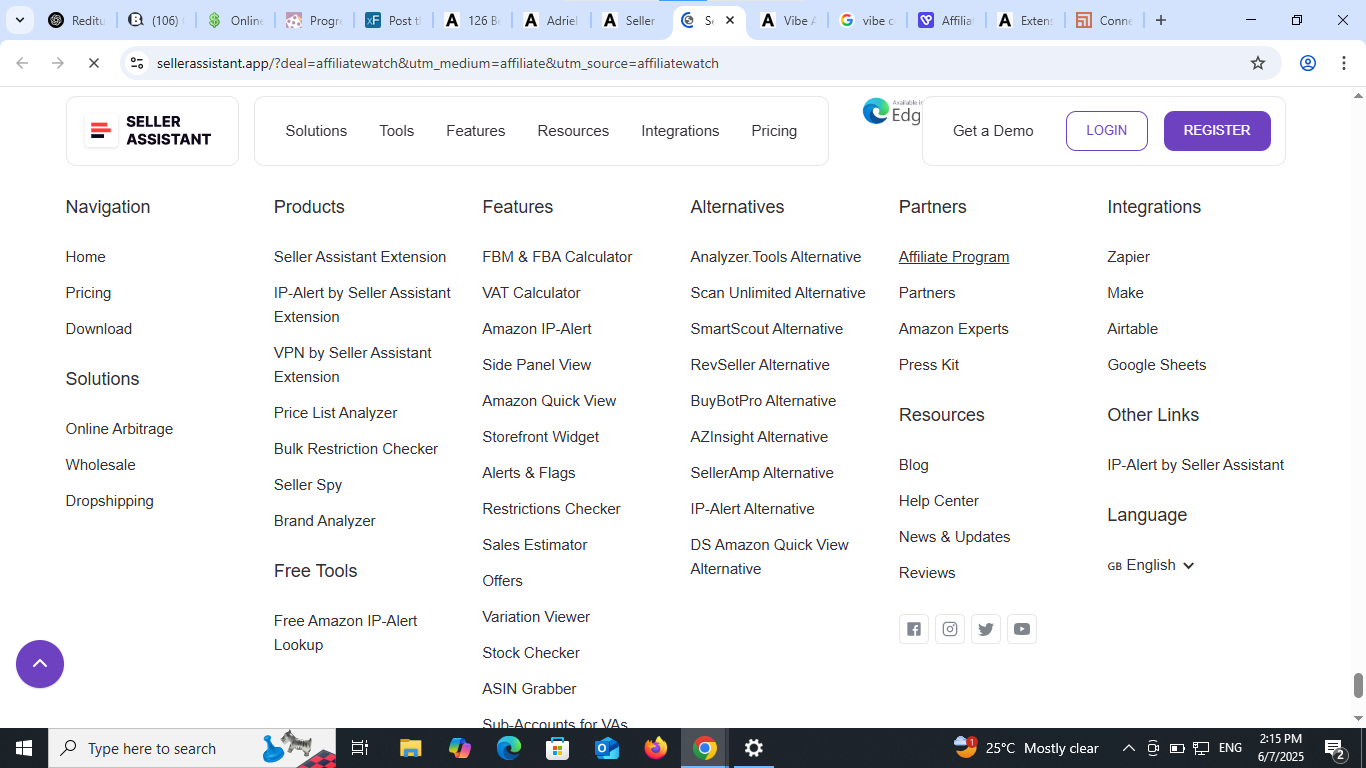This screenshot has width=1366, height=768.
Task: Open Zapier integration link
Action: click(1128, 257)
